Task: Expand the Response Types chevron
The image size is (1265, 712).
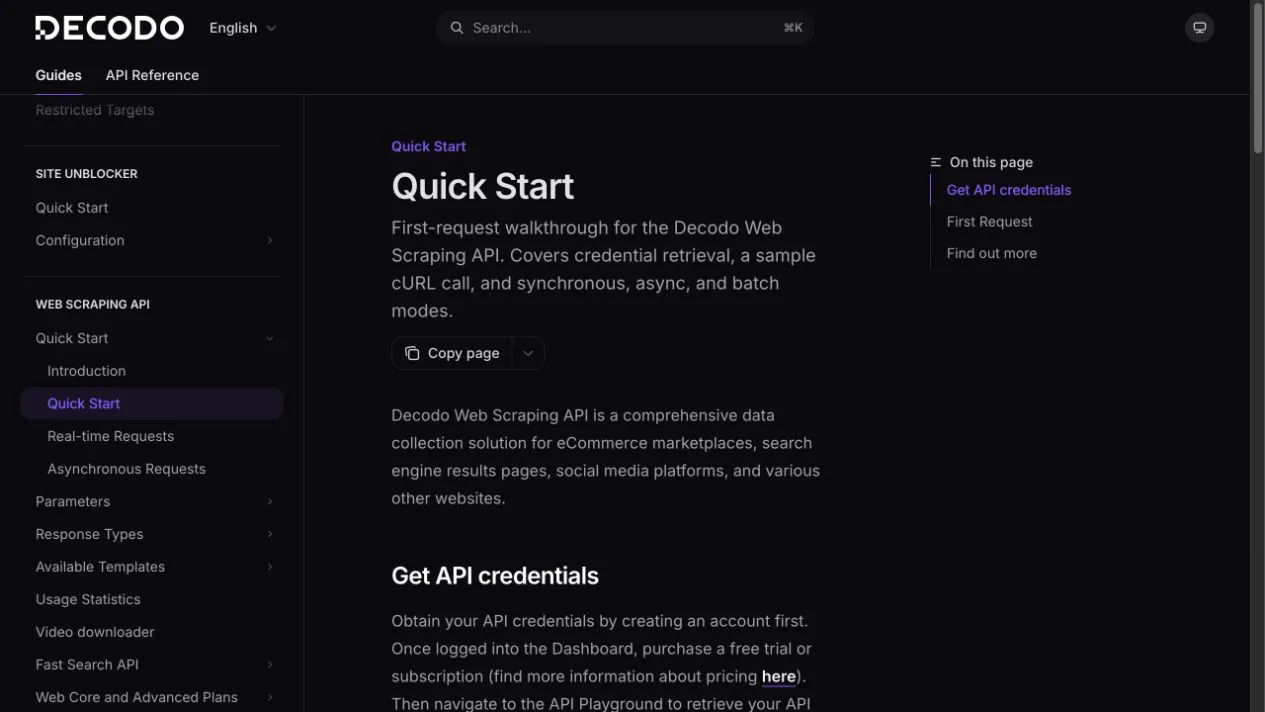Action: click(x=269, y=535)
